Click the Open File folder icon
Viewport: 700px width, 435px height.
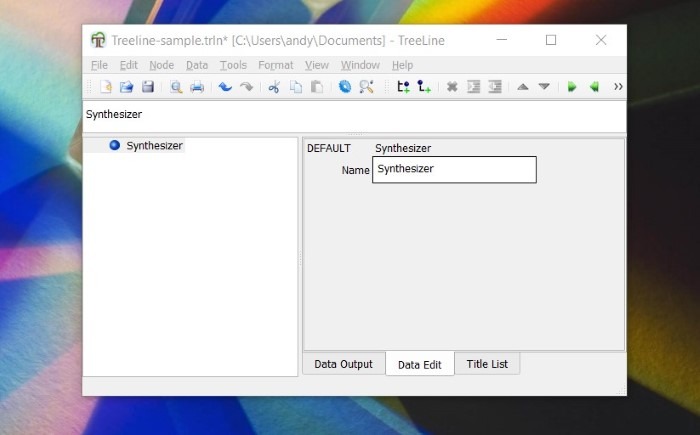coord(127,87)
